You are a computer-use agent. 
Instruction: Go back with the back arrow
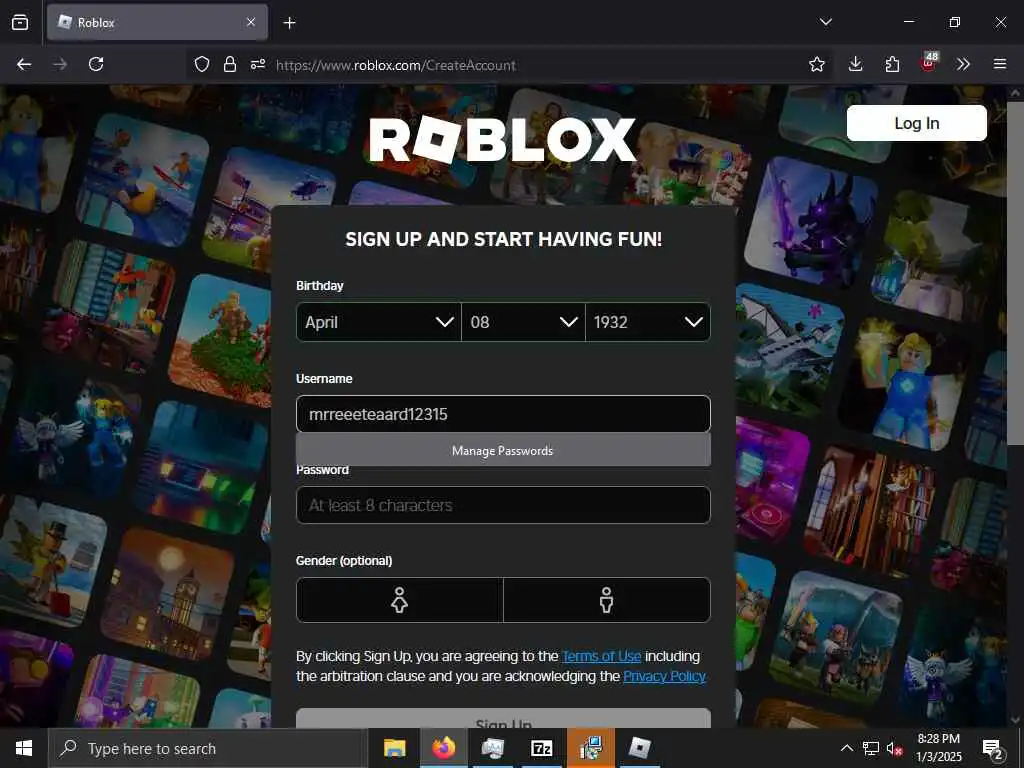(24, 64)
